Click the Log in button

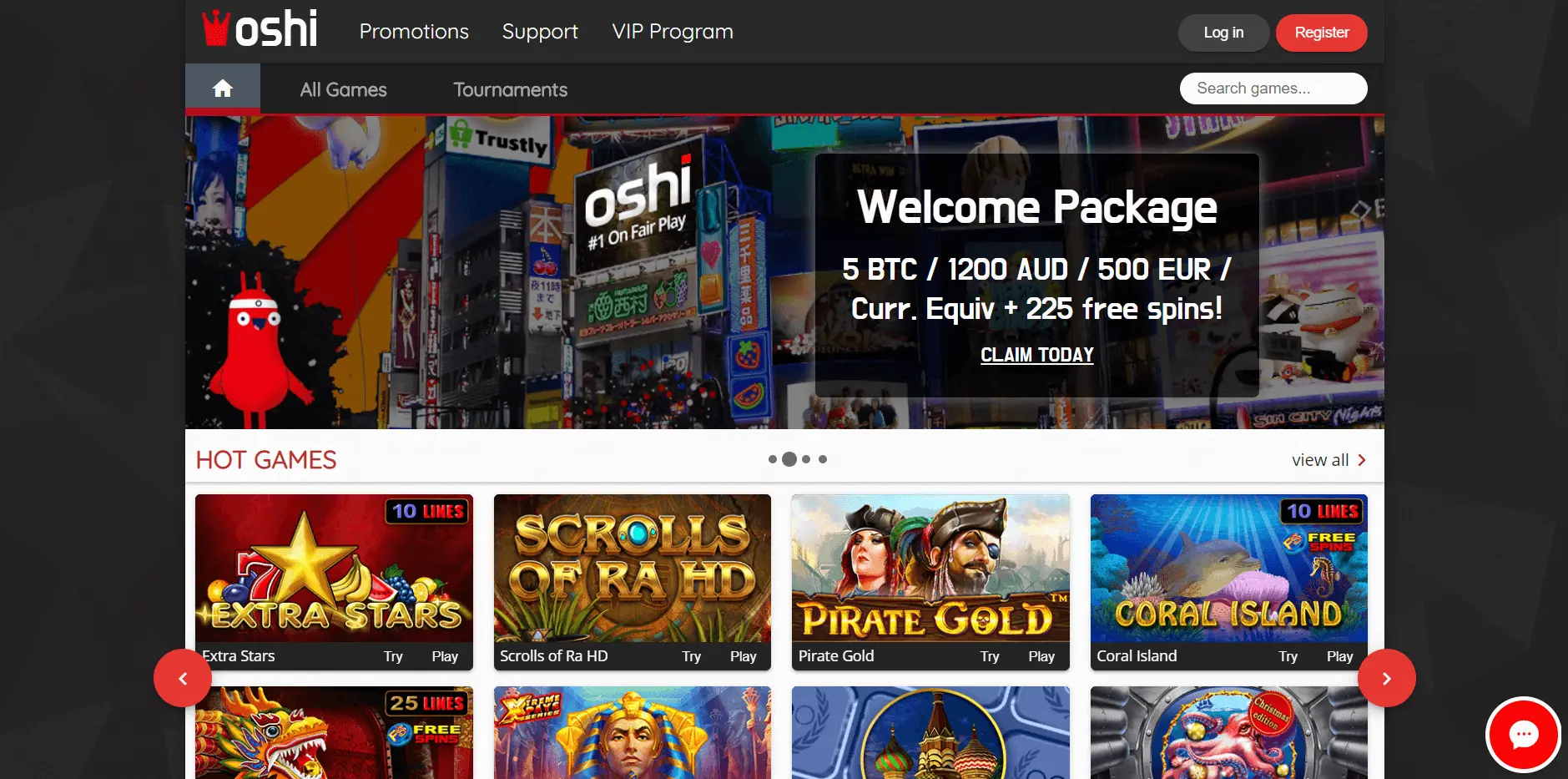[1223, 33]
